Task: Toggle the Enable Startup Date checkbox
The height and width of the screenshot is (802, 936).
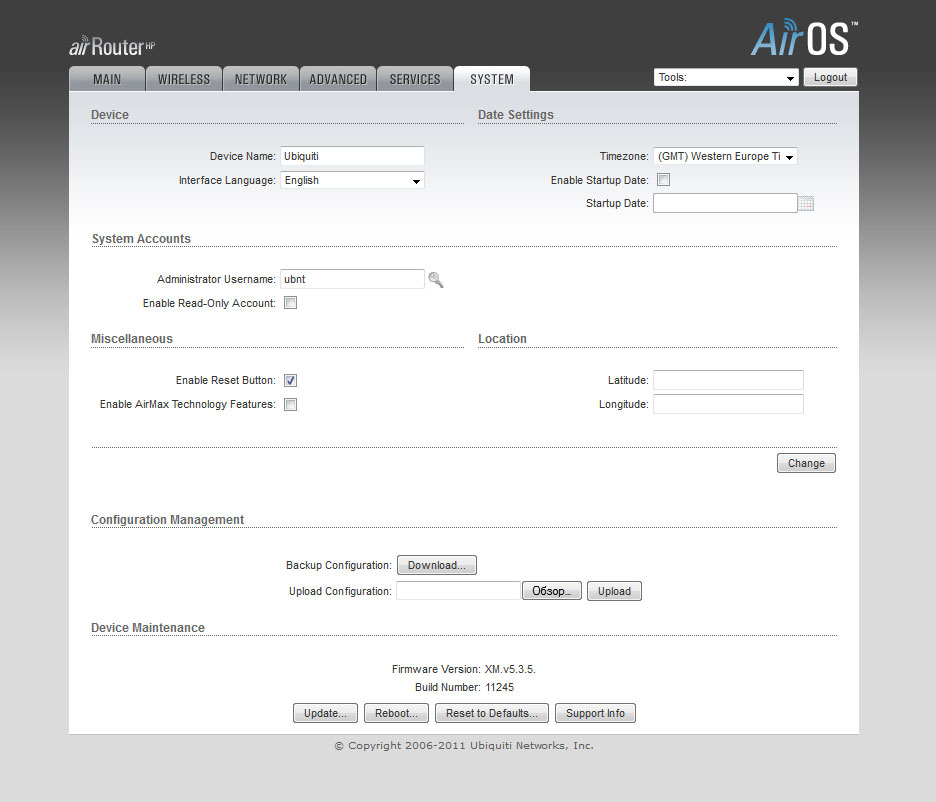Action: tap(663, 180)
